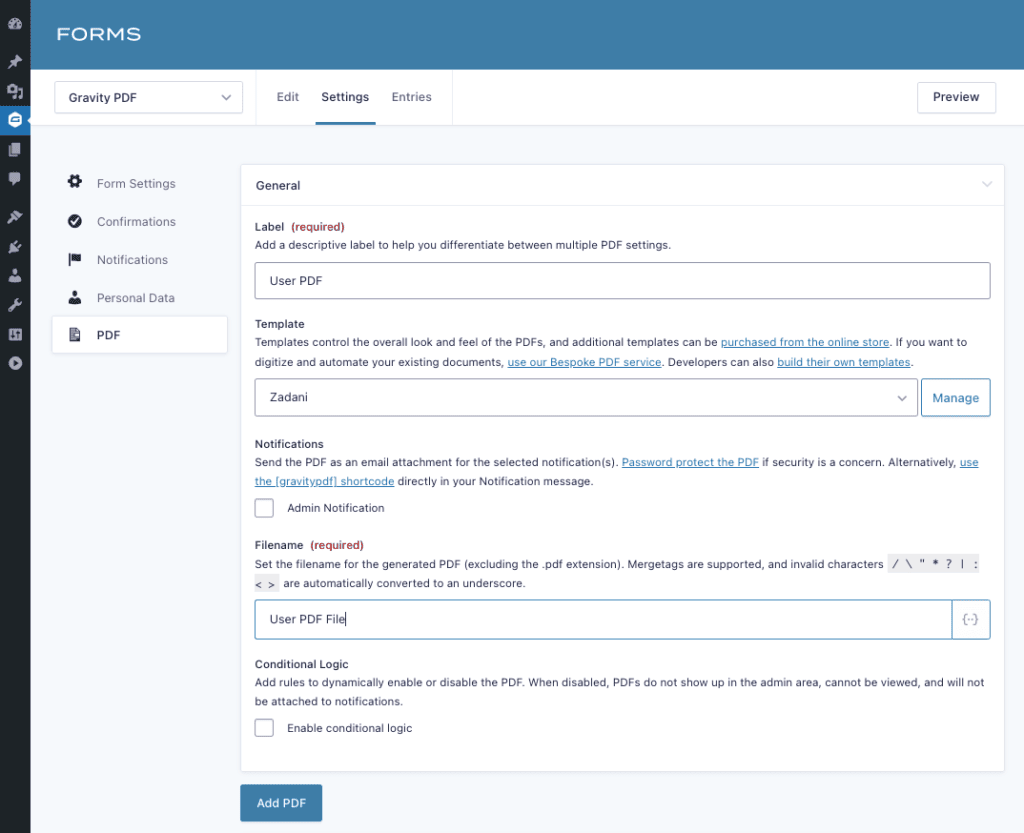
Task: Switch to the Entries tab
Action: (x=411, y=97)
